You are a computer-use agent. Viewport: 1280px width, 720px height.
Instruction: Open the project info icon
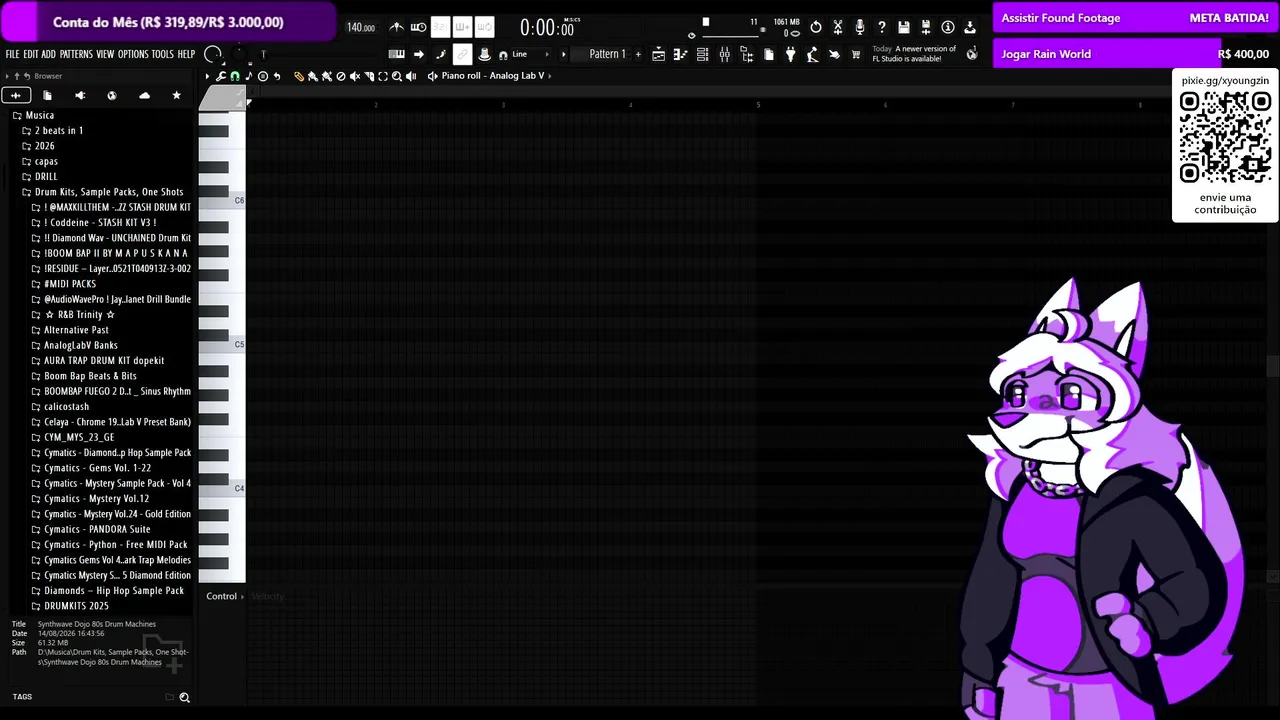[948, 27]
